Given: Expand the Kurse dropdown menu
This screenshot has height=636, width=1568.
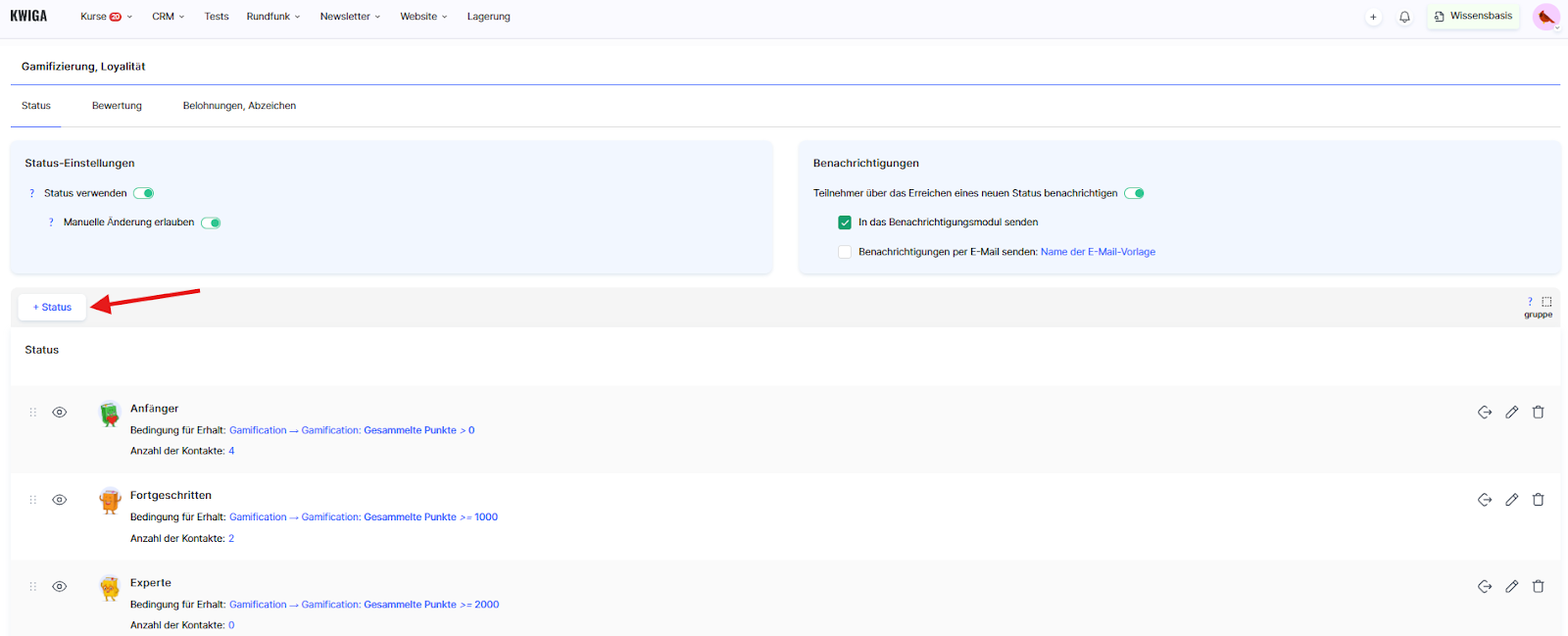Looking at the screenshot, I should (106, 17).
